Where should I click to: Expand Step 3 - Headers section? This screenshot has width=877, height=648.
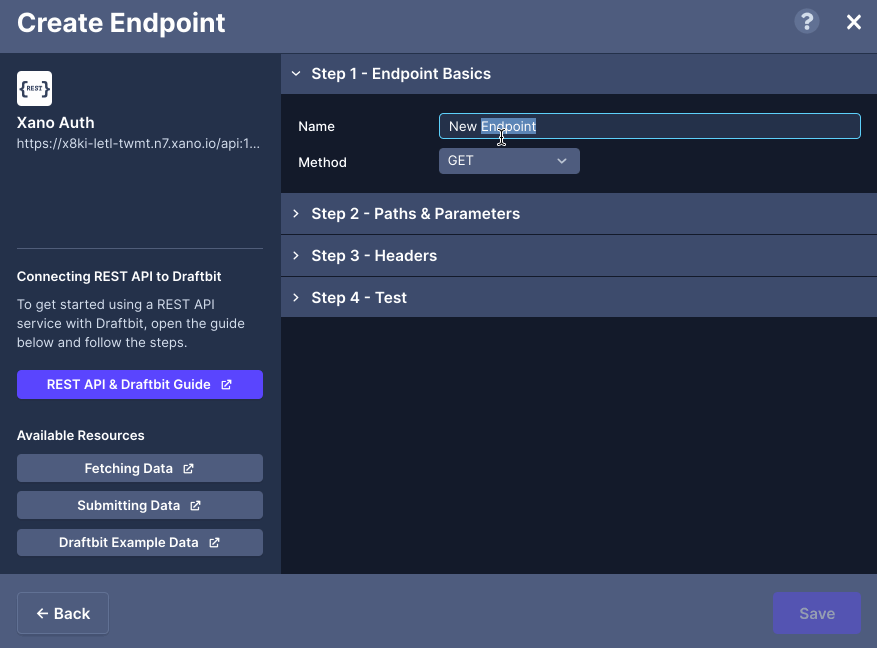pyautogui.click(x=579, y=256)
